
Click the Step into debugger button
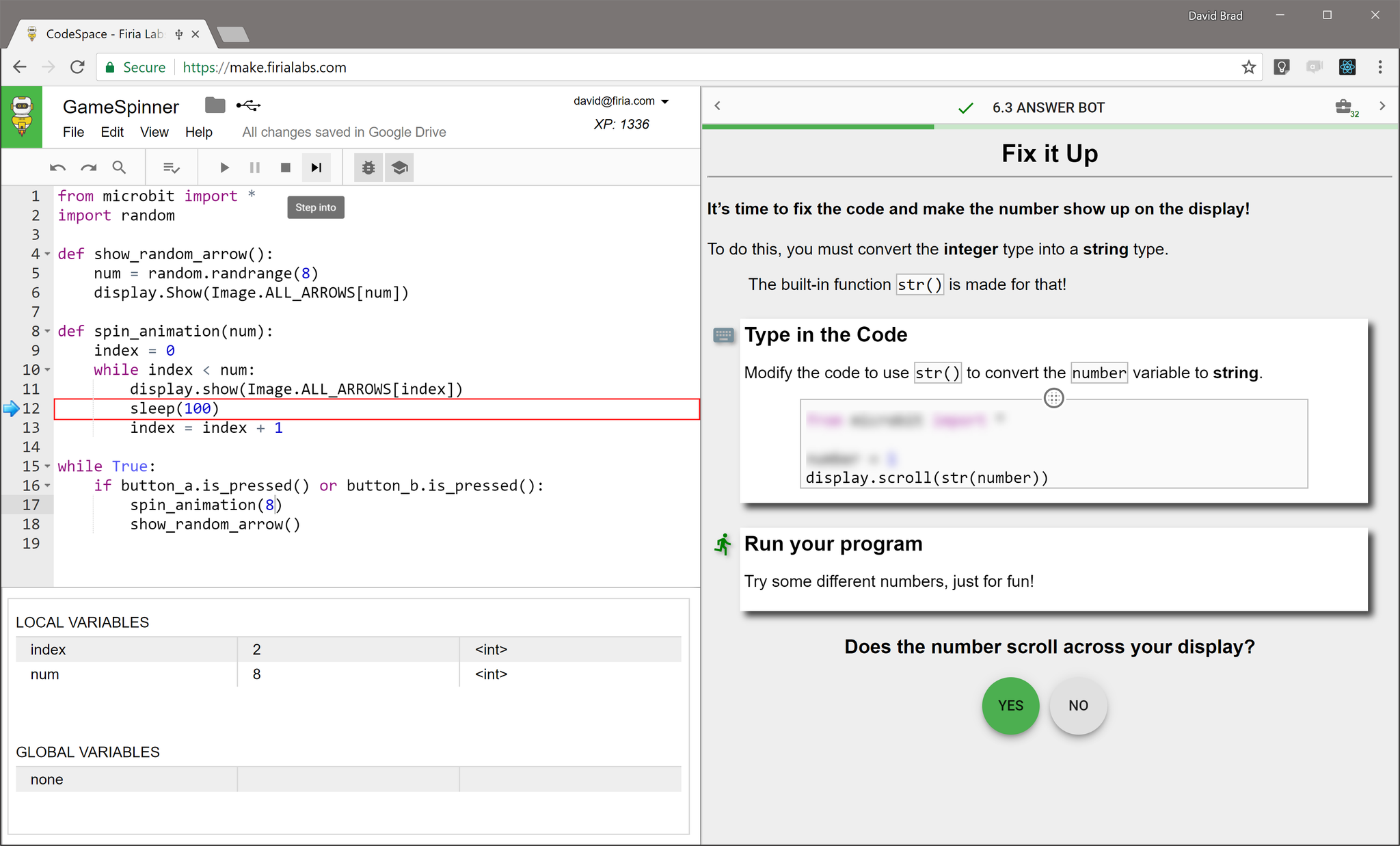coord(316,168)
